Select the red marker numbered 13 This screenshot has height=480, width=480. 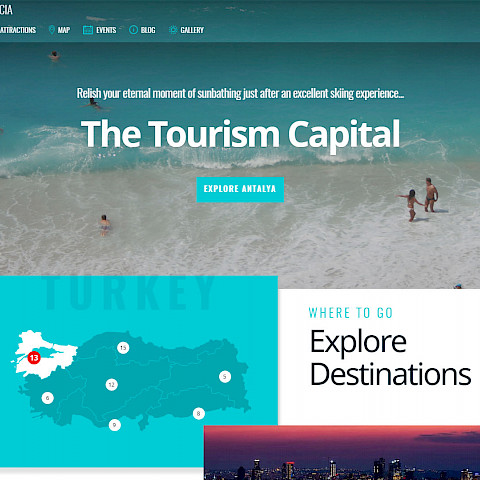click(x=34, y=358)
